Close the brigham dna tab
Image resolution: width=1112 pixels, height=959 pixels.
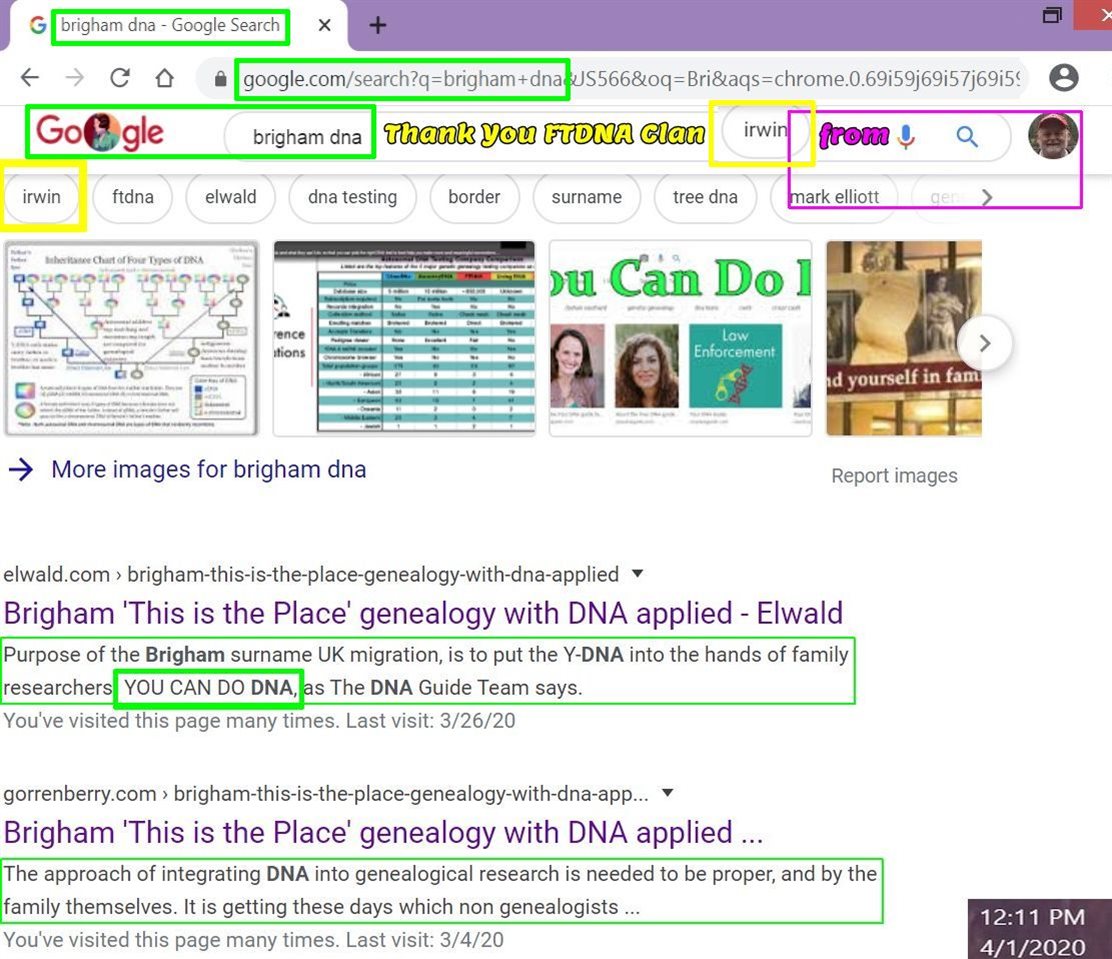pyautogui.click(x=325, y=26)
